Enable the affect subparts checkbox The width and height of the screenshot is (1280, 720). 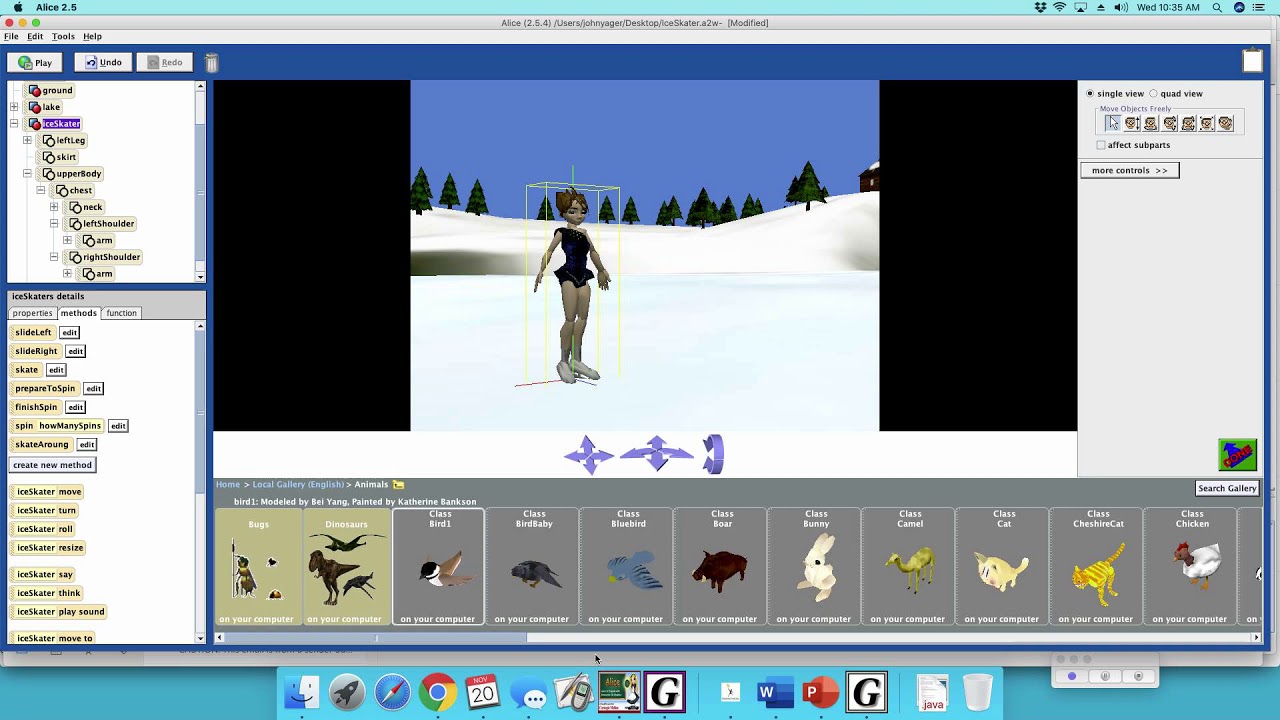tap(1101, 145)
